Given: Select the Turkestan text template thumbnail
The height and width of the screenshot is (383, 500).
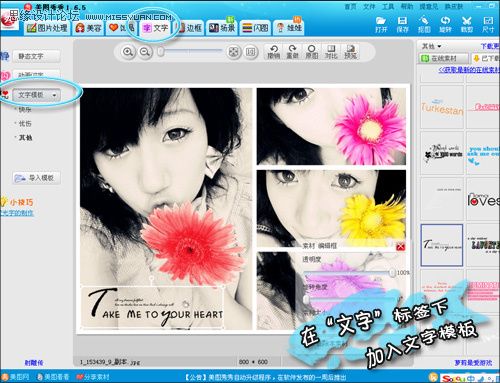Looking at the screenshot, I should pos(442,107).
